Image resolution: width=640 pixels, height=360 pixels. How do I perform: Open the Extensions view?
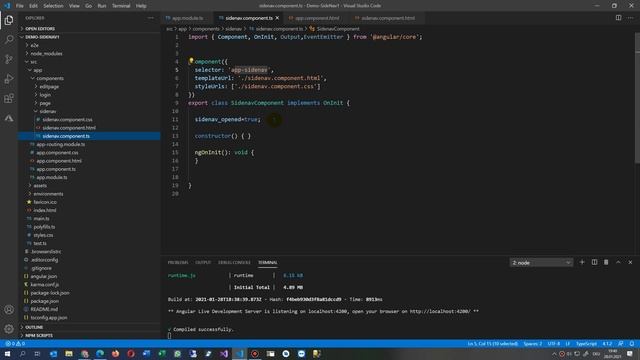[x=9, y=98]
